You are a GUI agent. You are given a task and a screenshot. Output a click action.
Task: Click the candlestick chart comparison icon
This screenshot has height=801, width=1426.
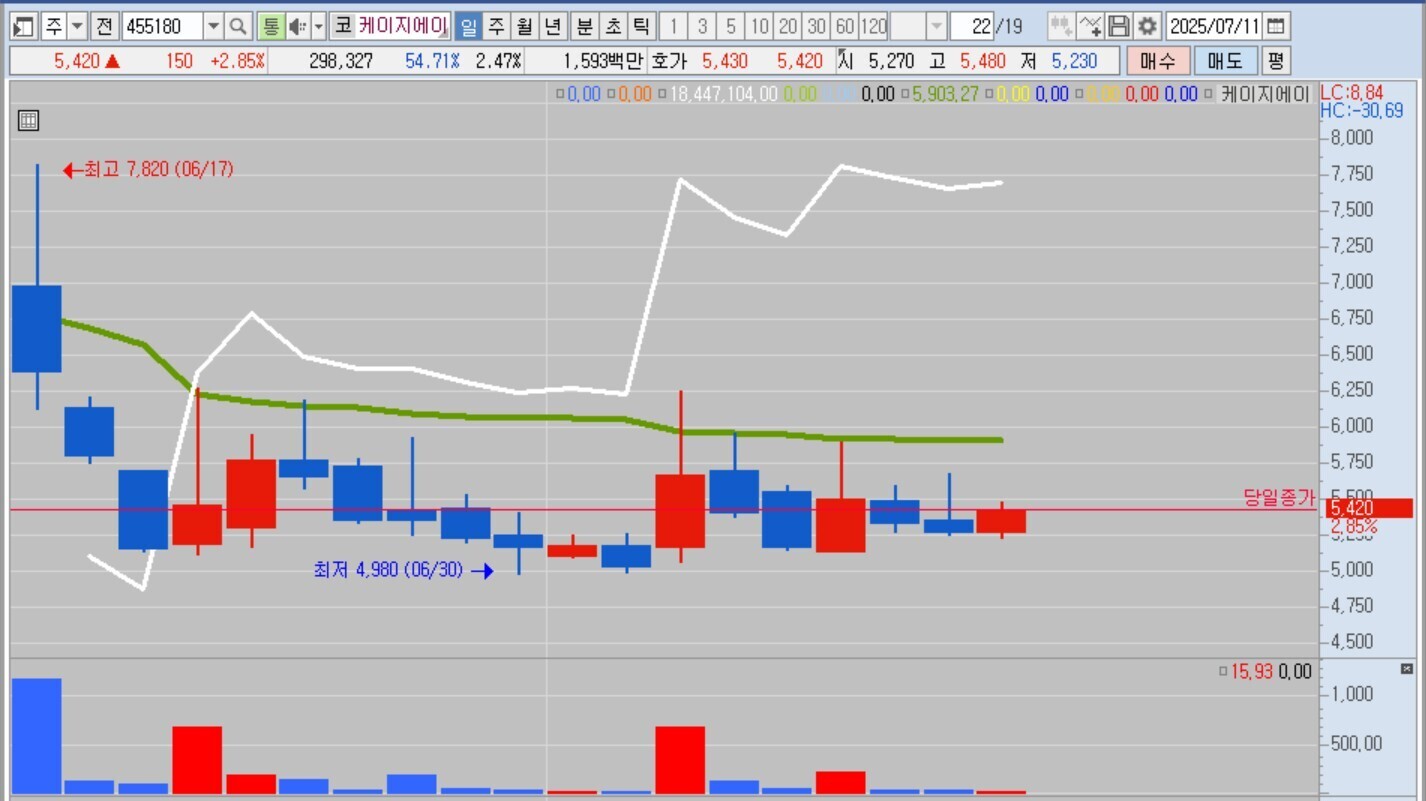[x=1061, y=26]
